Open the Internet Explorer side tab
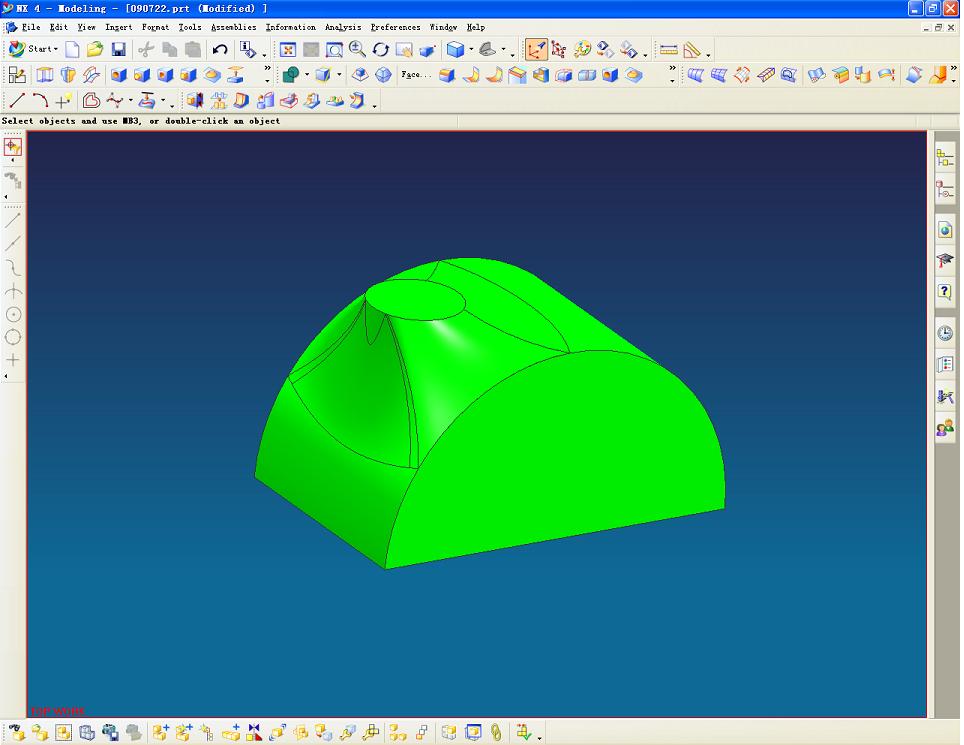 945,231
